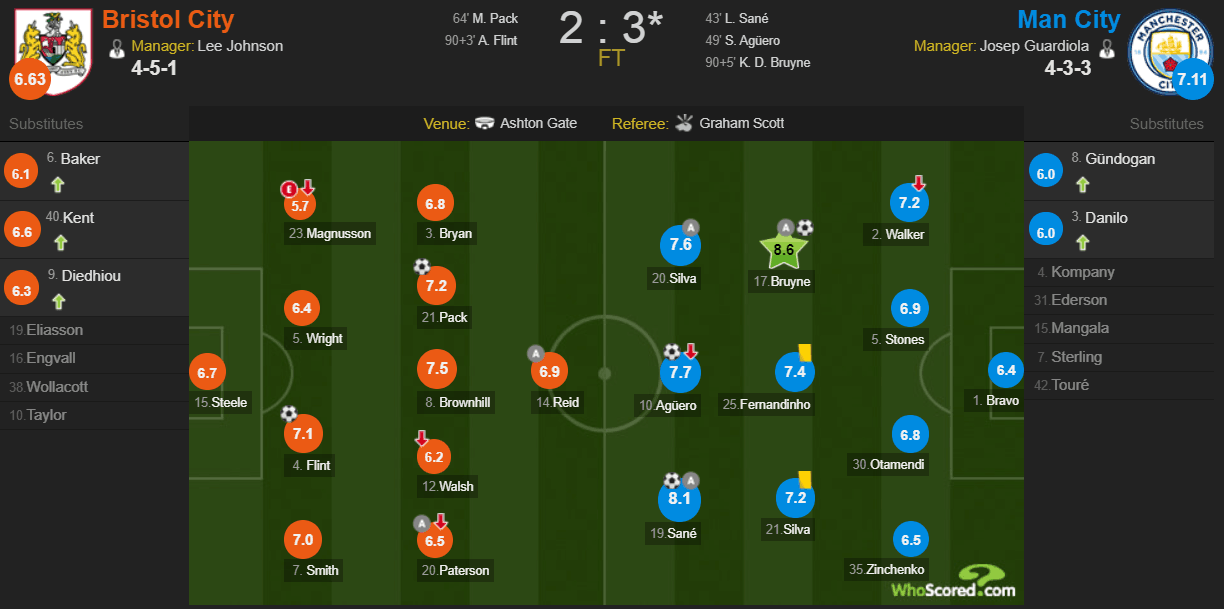1225x609 pixels.
Task: Click the goal ball icon next to Flint's rating
Action: pos(289,413)
